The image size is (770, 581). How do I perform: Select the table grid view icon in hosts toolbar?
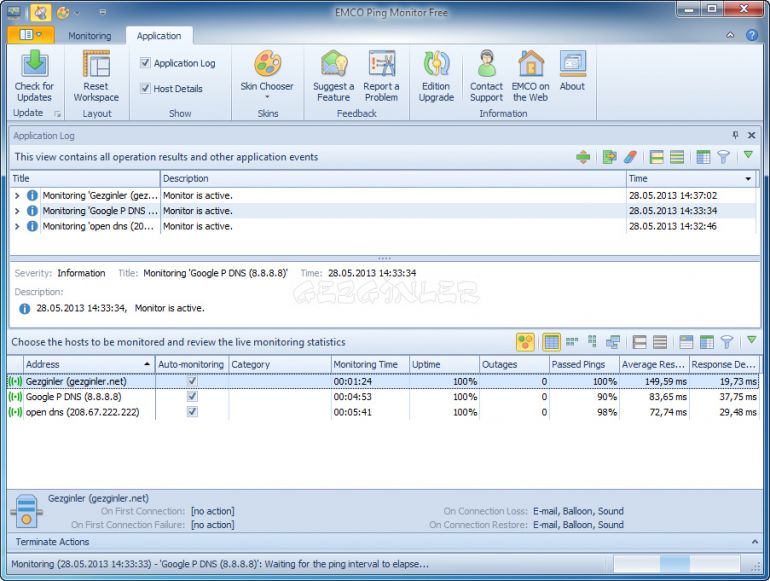(x=551, y=342)
